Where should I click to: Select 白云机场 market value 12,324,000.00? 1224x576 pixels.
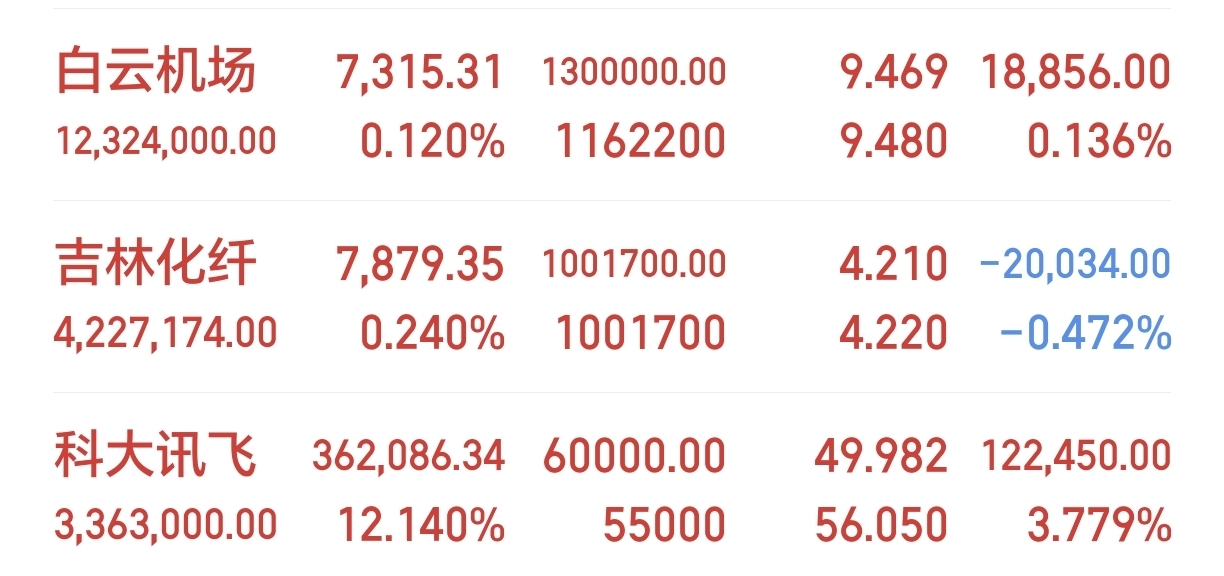[165, 141]
